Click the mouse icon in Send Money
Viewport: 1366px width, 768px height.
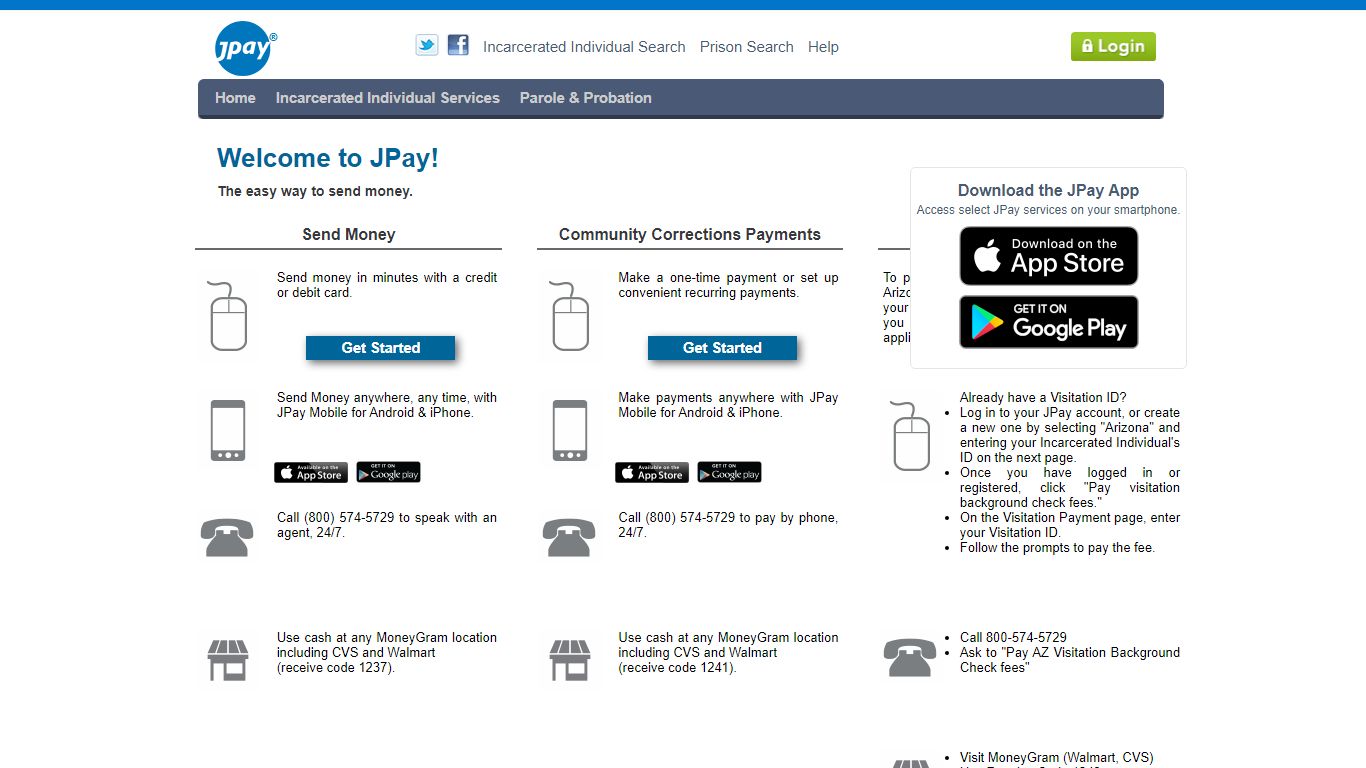[x=228, y=316]
